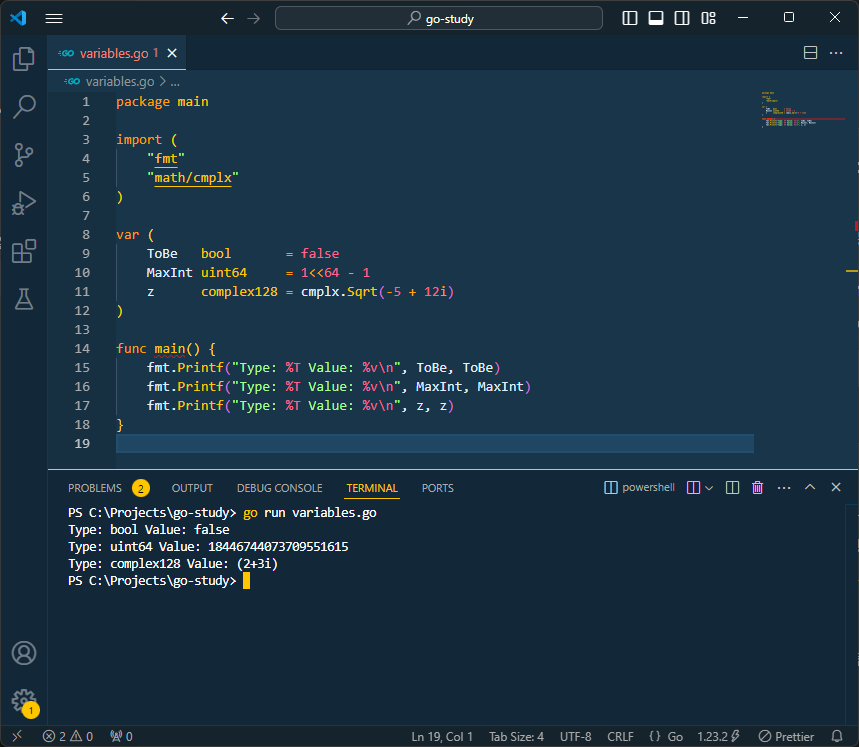The image size is (859, 747).
Task: Open the Testing flask icon view
Action: pos(23,298)
